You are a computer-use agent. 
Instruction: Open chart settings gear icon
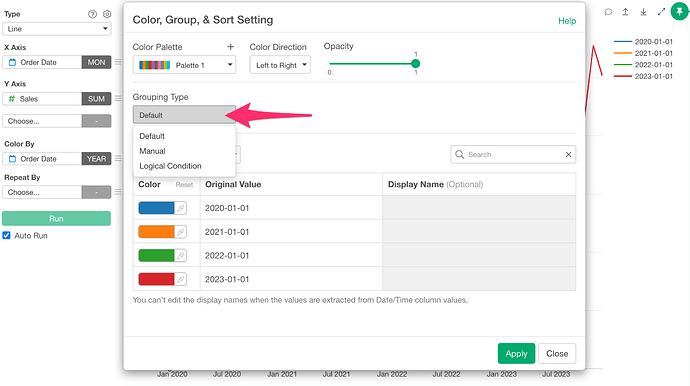(107, 14)
